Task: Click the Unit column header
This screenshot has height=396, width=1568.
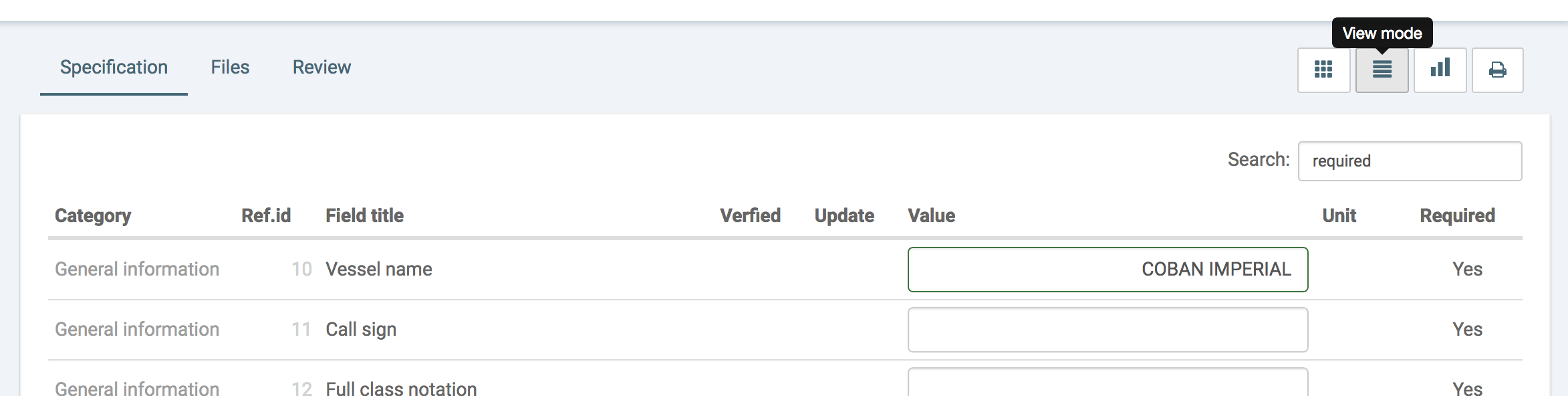Action: tap(1339, 215)
